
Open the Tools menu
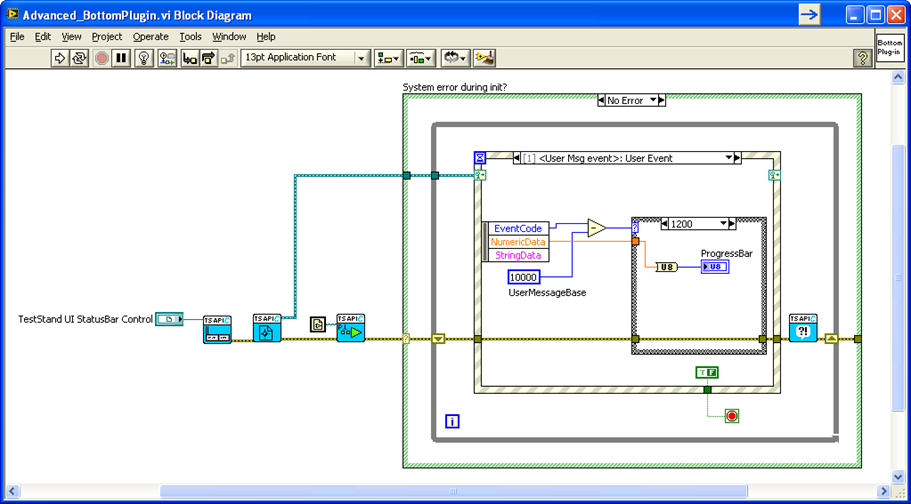tap(190, 37)
